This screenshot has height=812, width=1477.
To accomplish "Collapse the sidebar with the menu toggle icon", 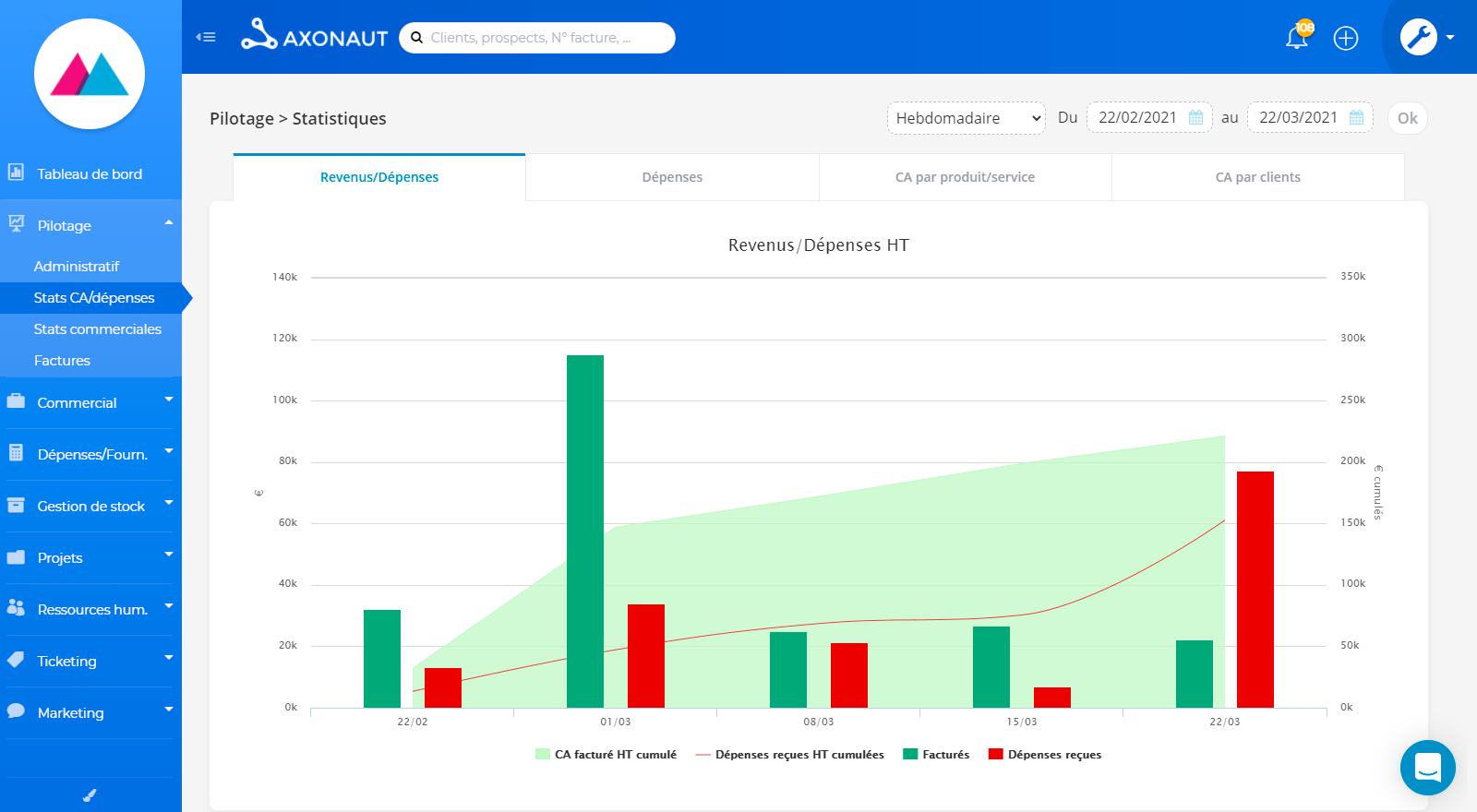I will 206,37.
